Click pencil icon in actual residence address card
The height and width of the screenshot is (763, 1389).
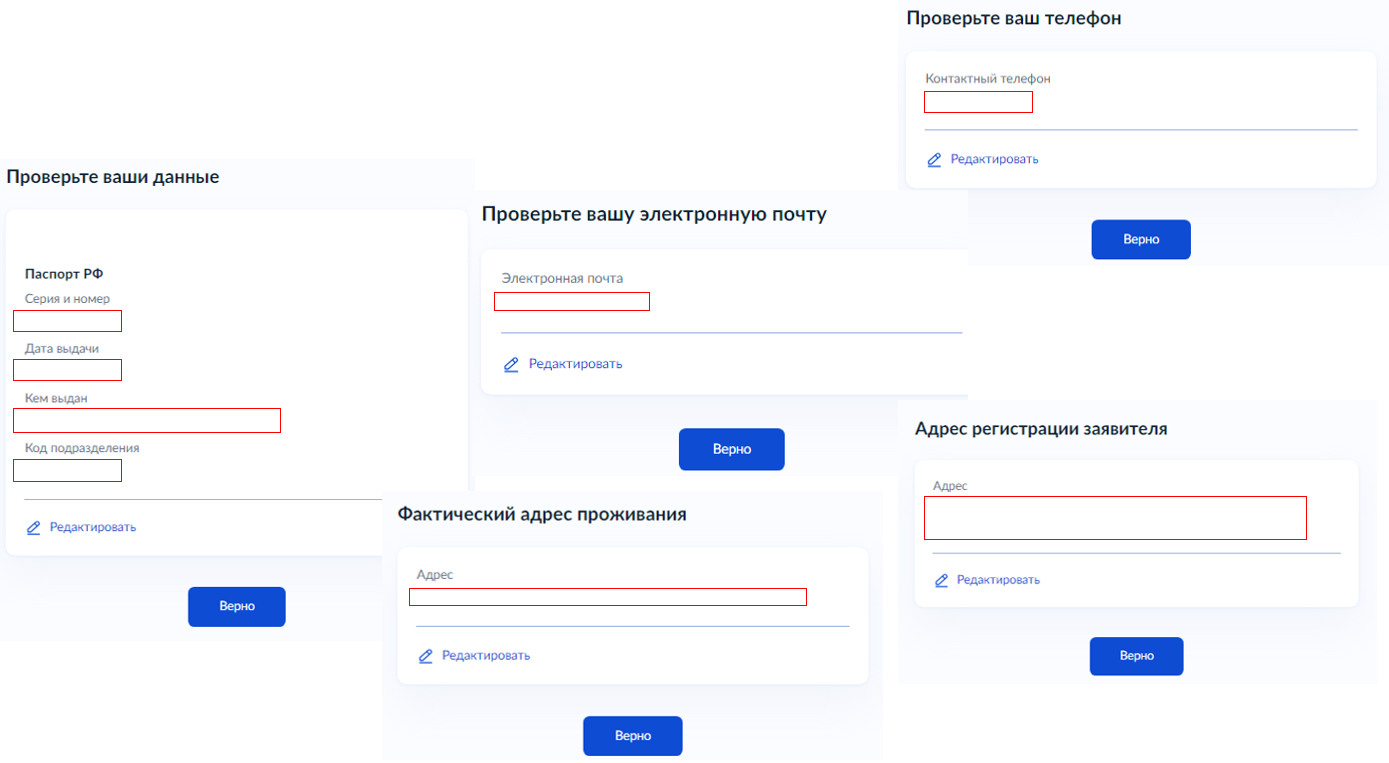click(425, 656)
